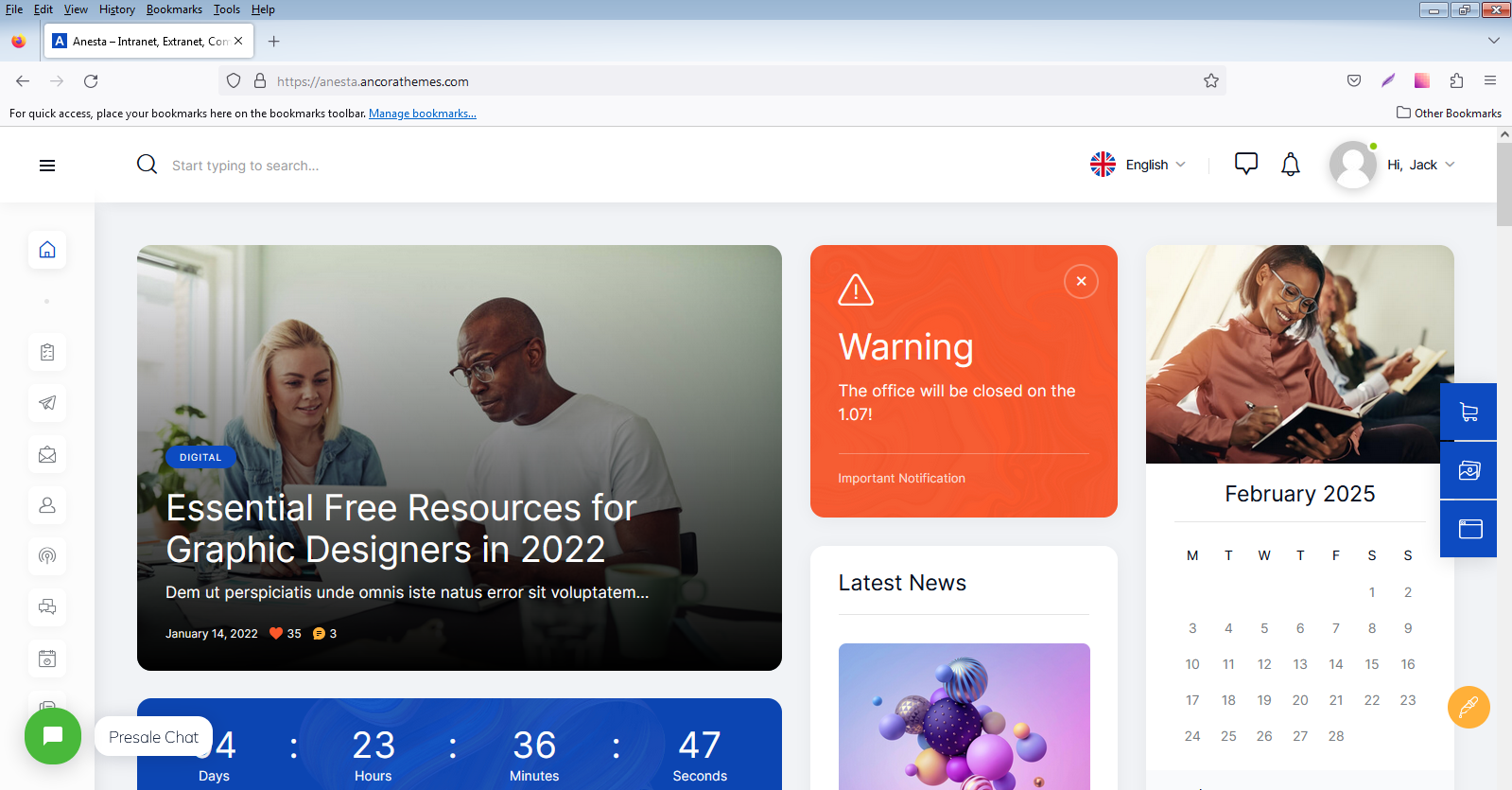Open Firefox application menu button
The width and height of the screenshot is (1512, 790).
tap(1490, 81)
